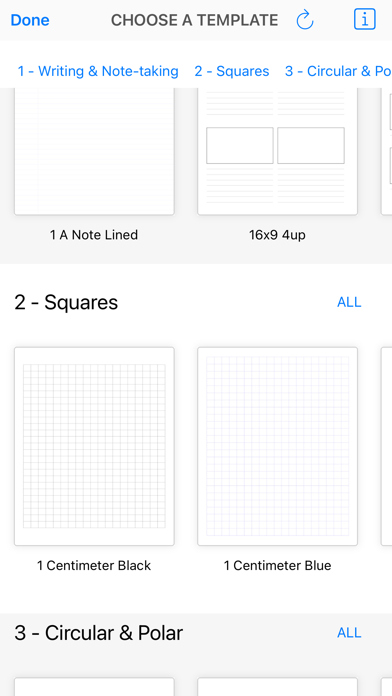Open the info icon in top bar
Viewport: 392px width, 696px height.
pos(364,20)
